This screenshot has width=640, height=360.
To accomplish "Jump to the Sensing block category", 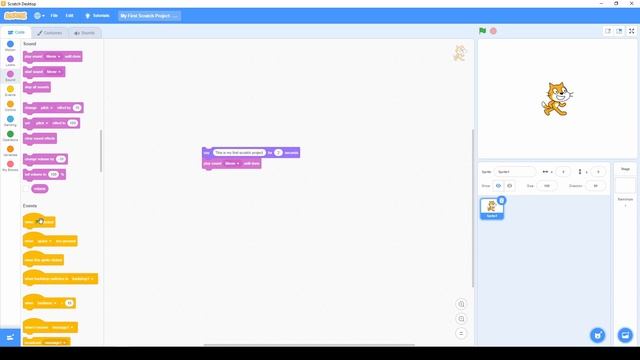I will click(10, 121).
